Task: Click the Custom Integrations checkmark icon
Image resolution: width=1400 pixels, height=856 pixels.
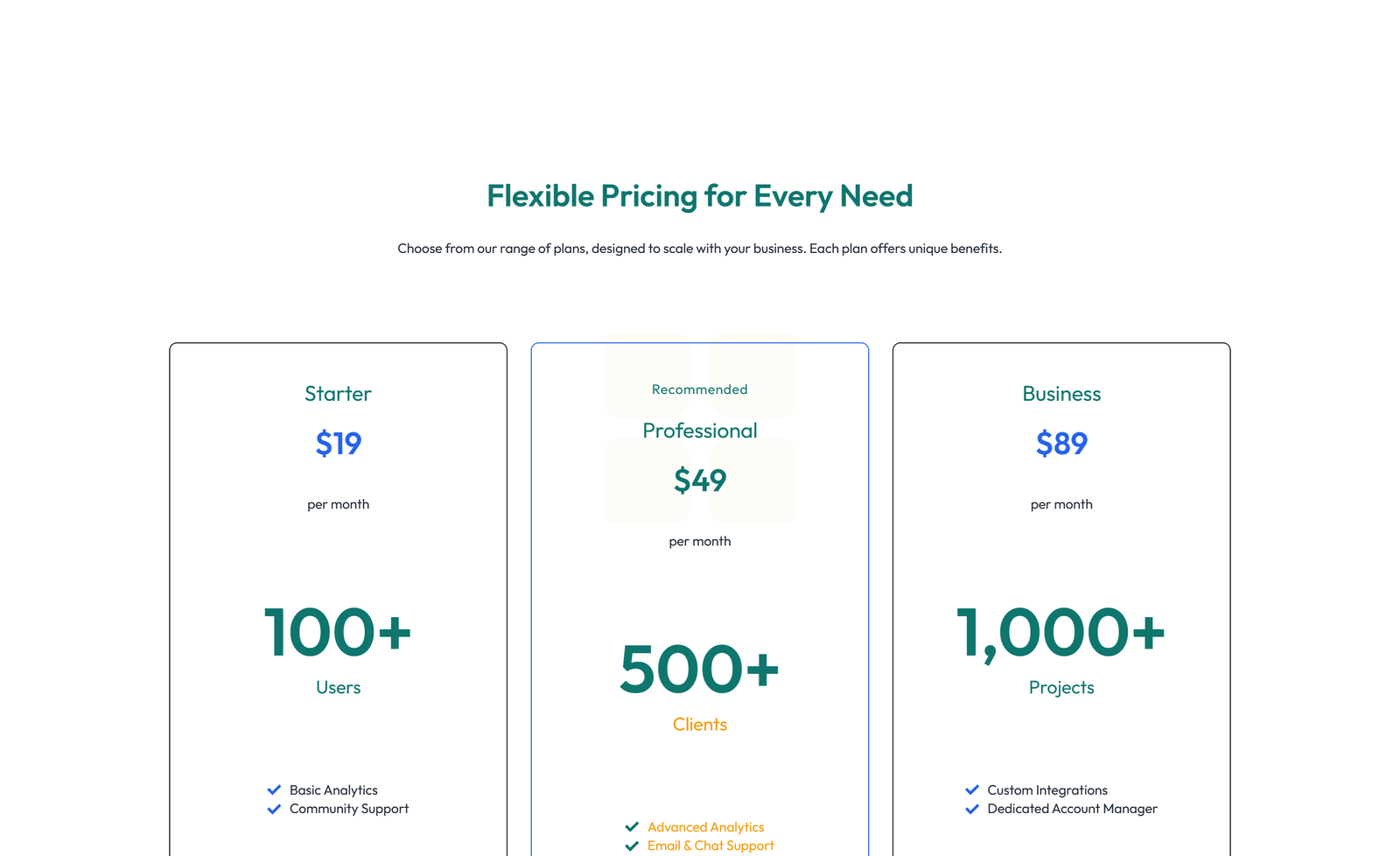Action: (971, 789)
